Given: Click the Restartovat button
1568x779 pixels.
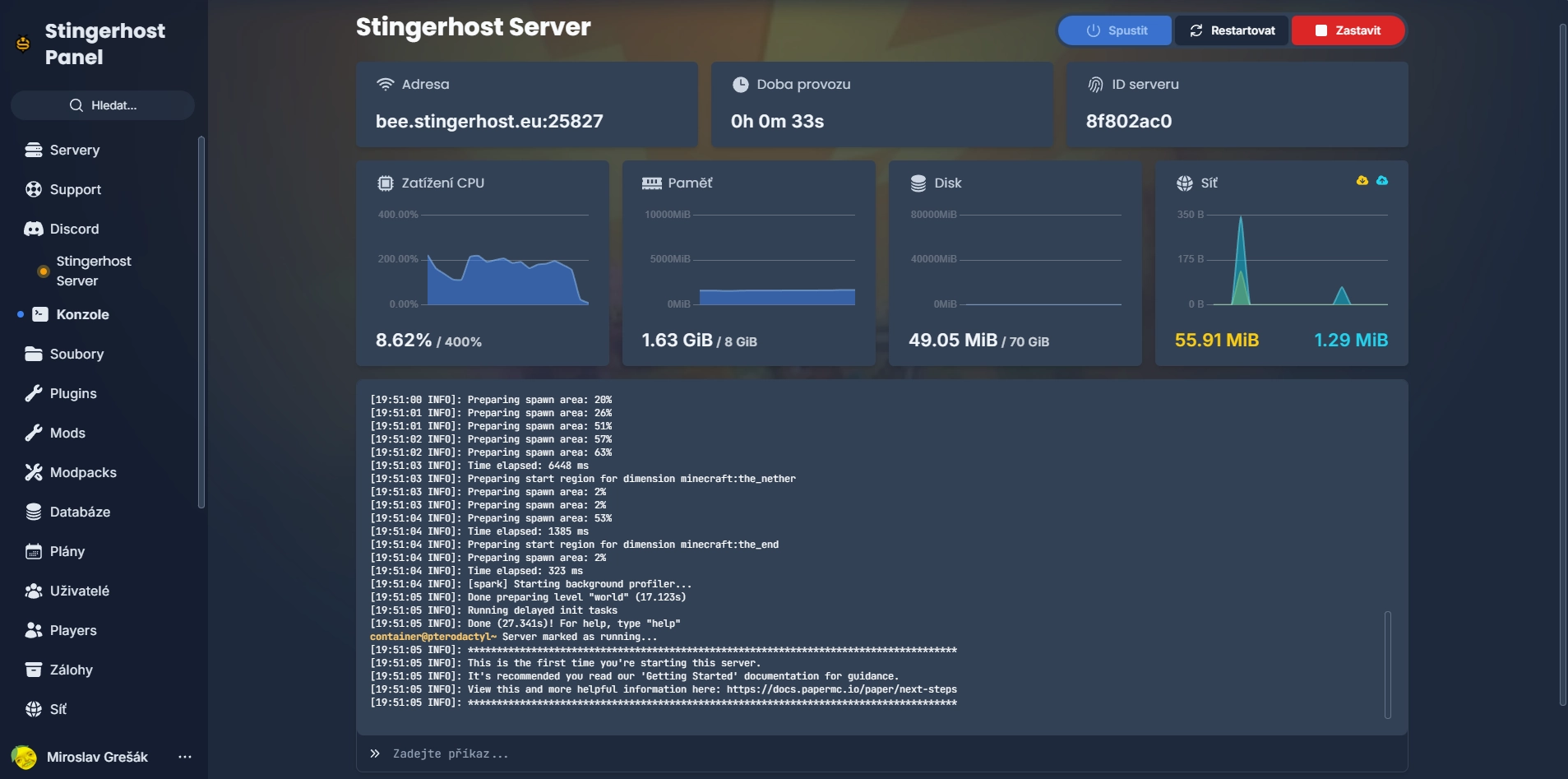Looking at the screenshot, I should (1232, 30).
